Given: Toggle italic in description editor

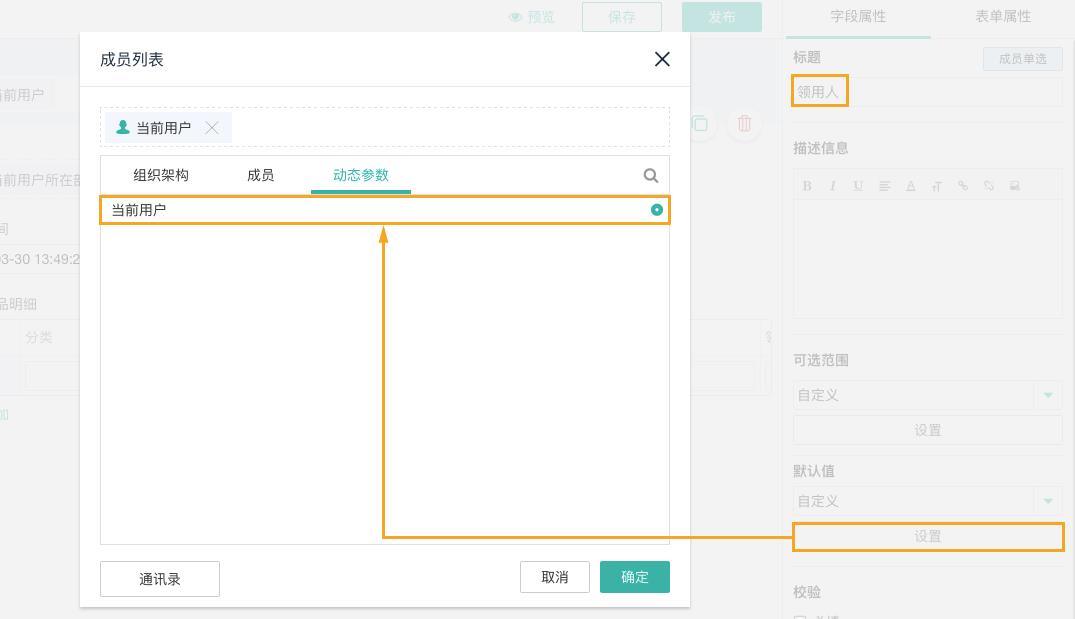Looking at the screenshot, I should click(x=833, y=186).
